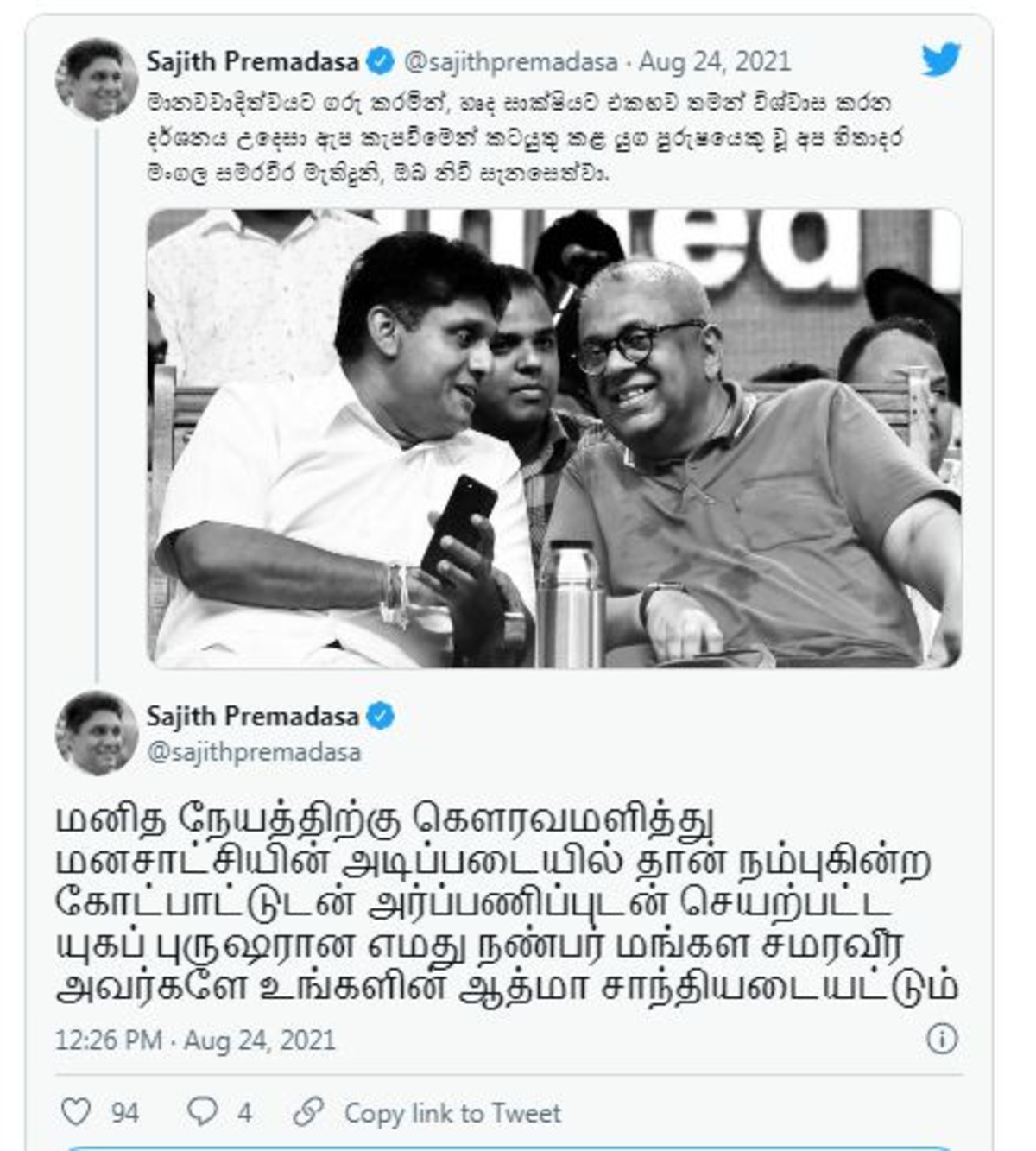This screenshot has width=1036, height=1151.
Task: Click verified badge beside top Sajith Premadasa
Action: click(380, 62)
